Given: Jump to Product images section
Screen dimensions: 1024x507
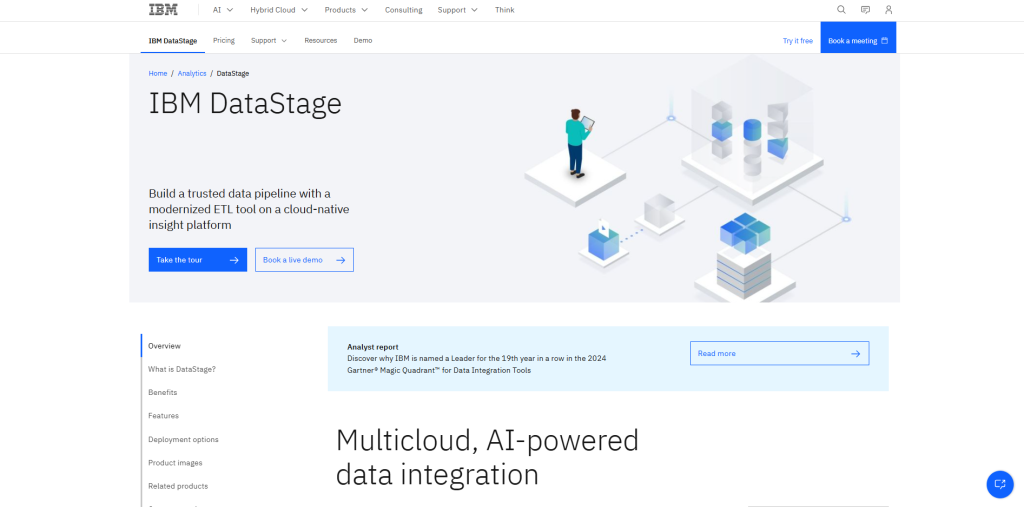Looking at the screenshot, I should pos(175,463).
